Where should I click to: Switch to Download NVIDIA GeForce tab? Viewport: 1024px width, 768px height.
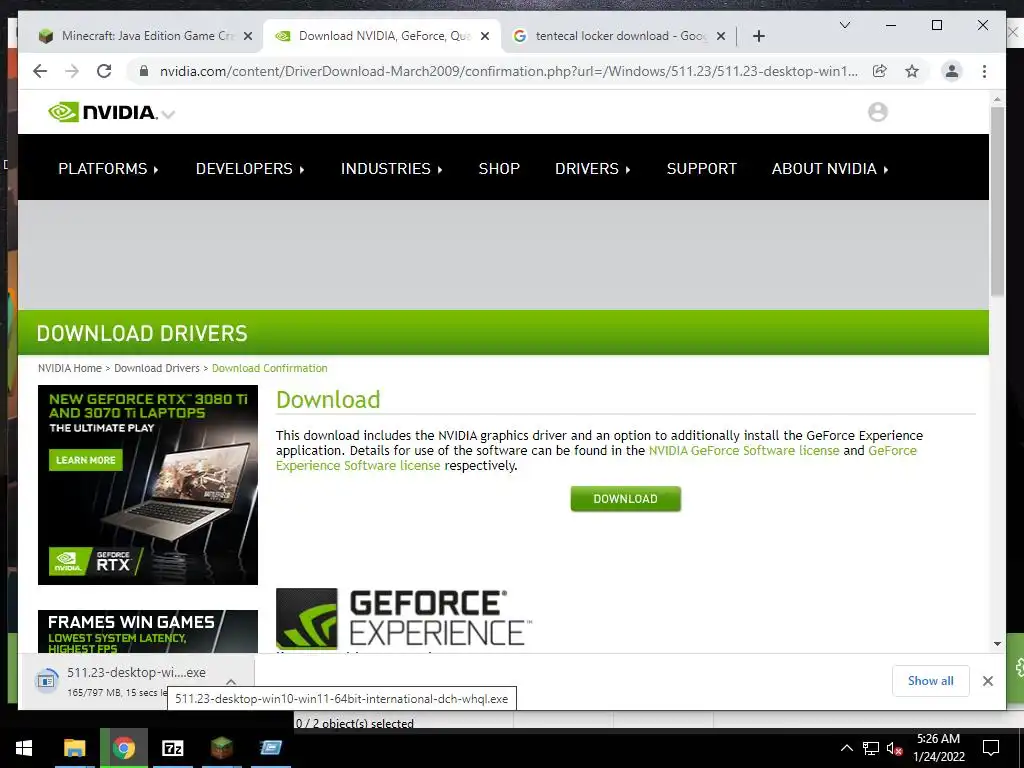click(x=382, y=36)
